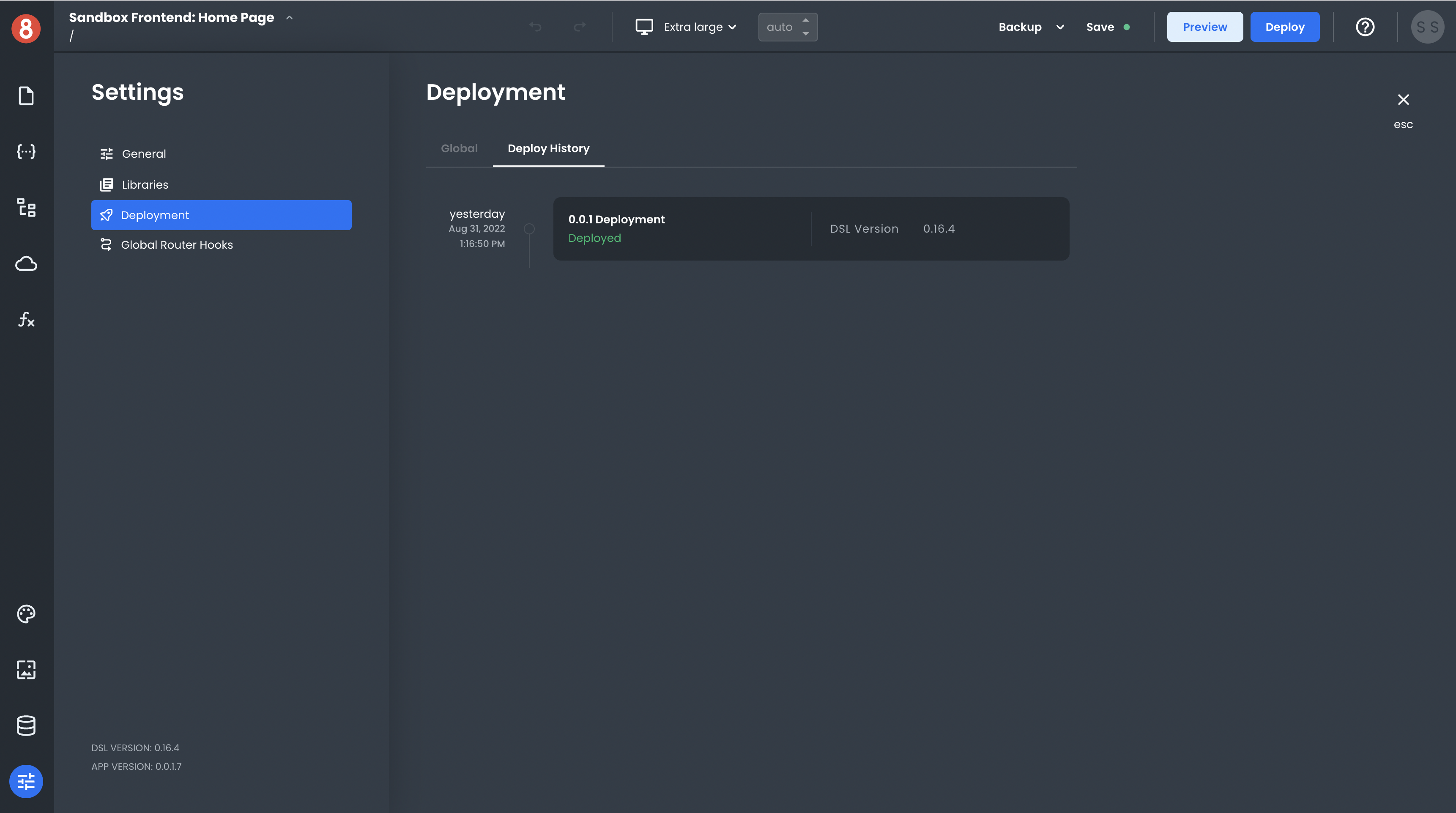Increase the auto width stepper
Viewport: 1456px width, 813px height.
(805, 20)
